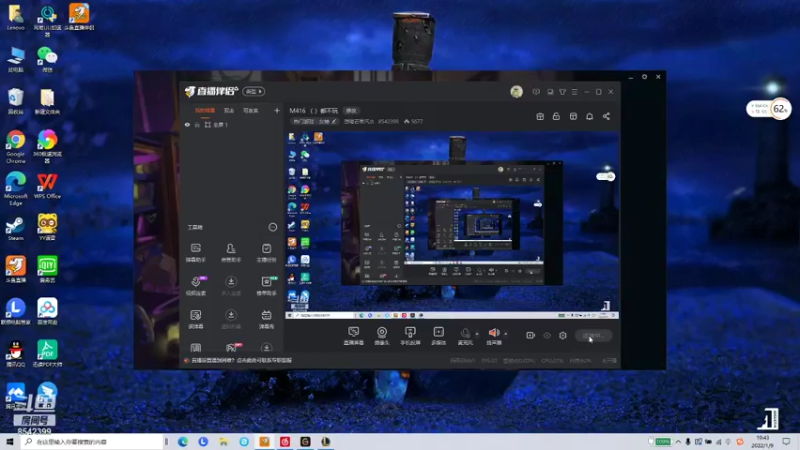Add a new scene with plus button
The image size is (800, 450).
click(277, 110)
